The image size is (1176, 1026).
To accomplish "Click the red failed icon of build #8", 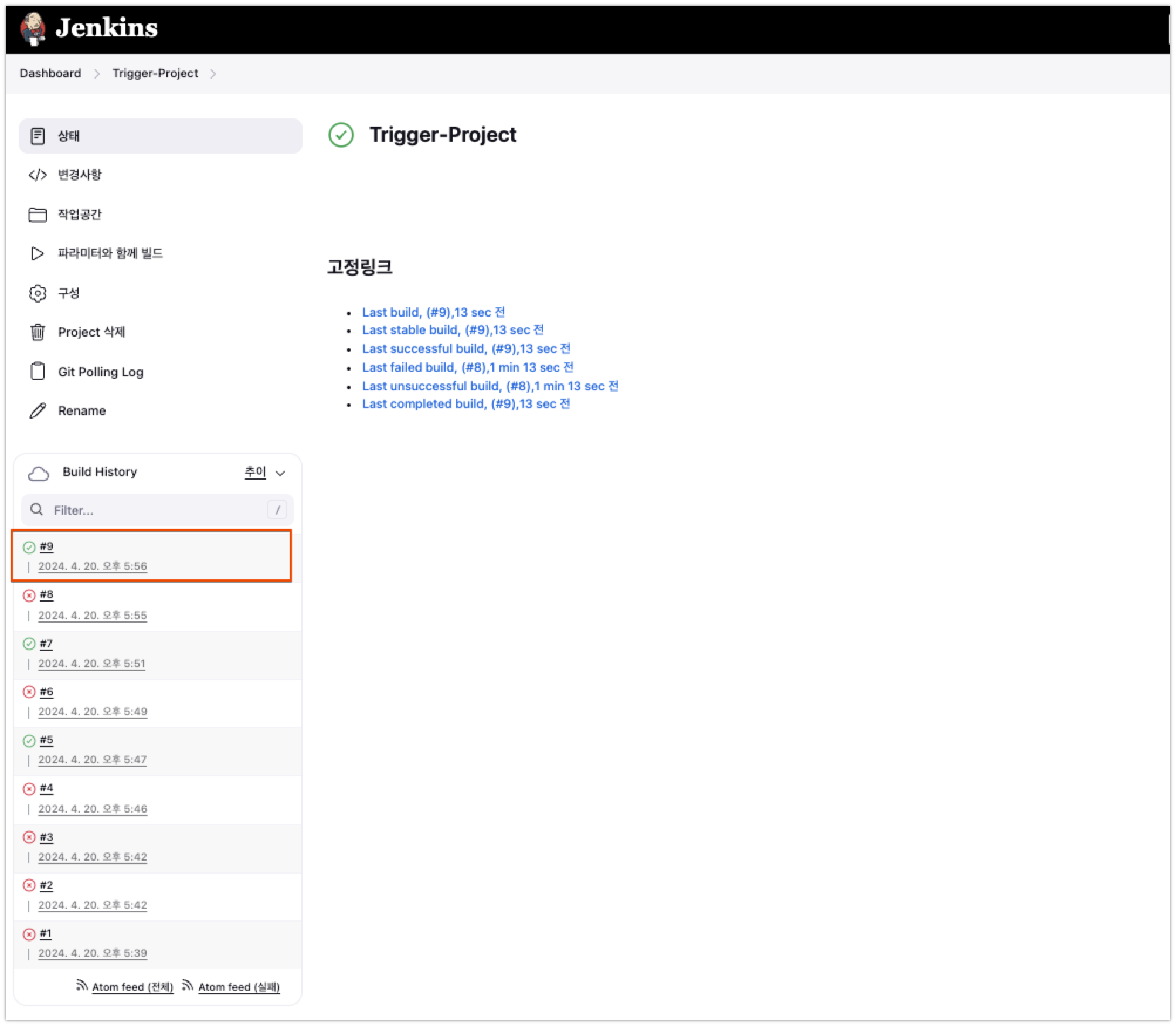I will pyautogui.click(x=29, y=596).
